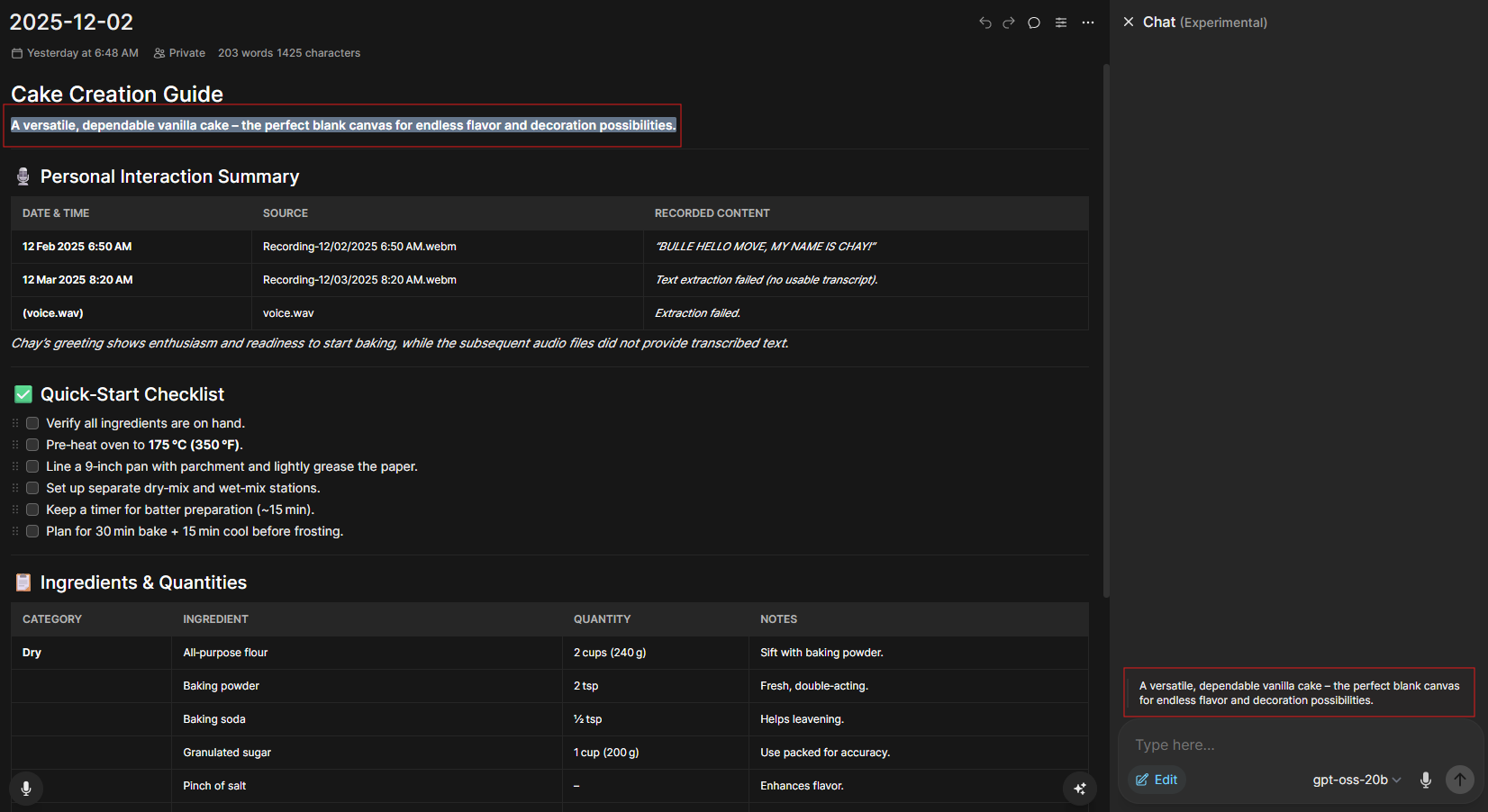Open the gpt-oss-20b model dropdown
Image resolution: width=1488 pixels, height=812 pixels.
click(1356, 780)
